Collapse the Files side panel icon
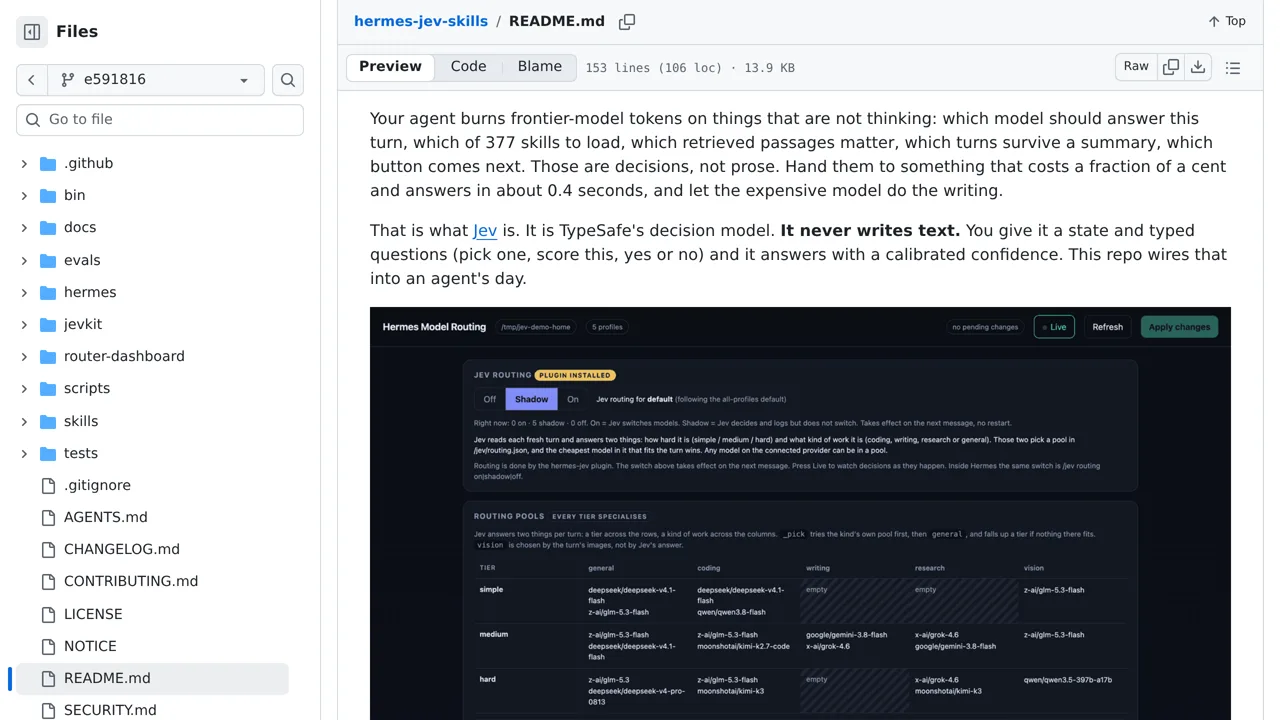The image size is (1280, 720). pos(32,32)
